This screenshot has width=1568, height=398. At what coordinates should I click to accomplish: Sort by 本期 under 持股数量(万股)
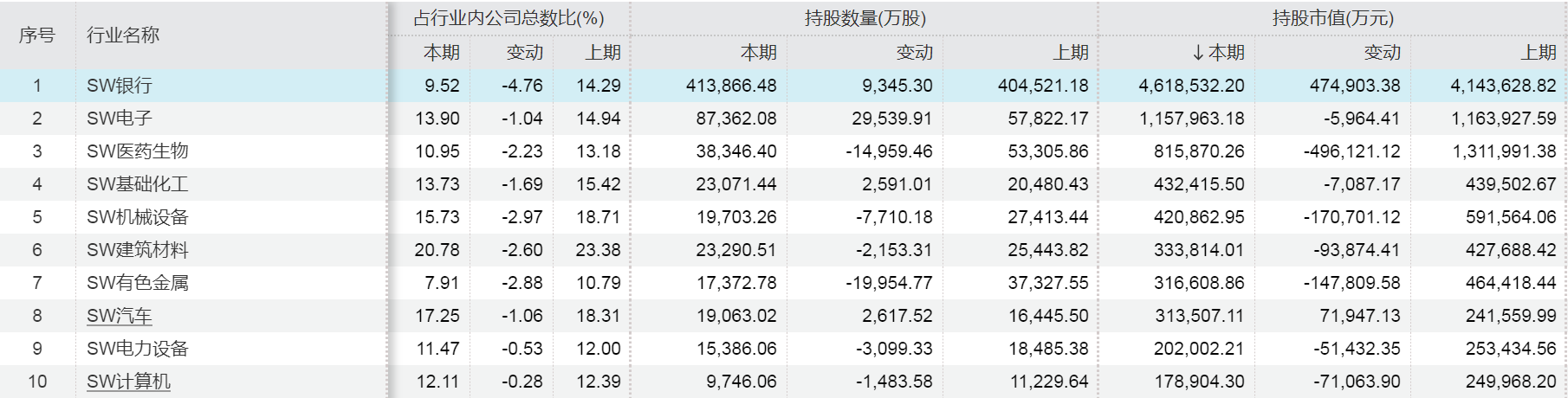coord(758,53)
